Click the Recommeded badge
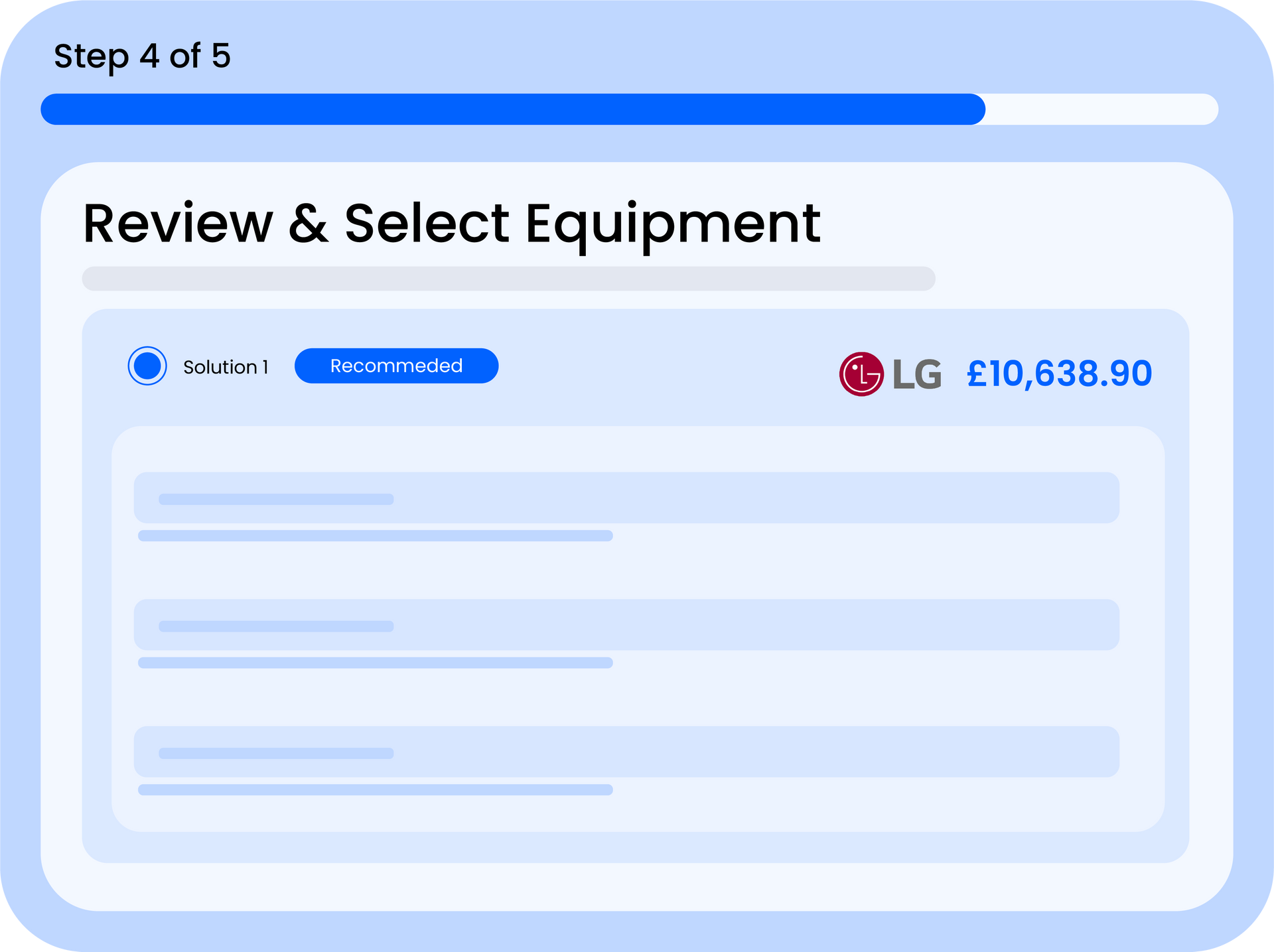The height and width of the screenshot is (952, 1274). click(396, 366)
